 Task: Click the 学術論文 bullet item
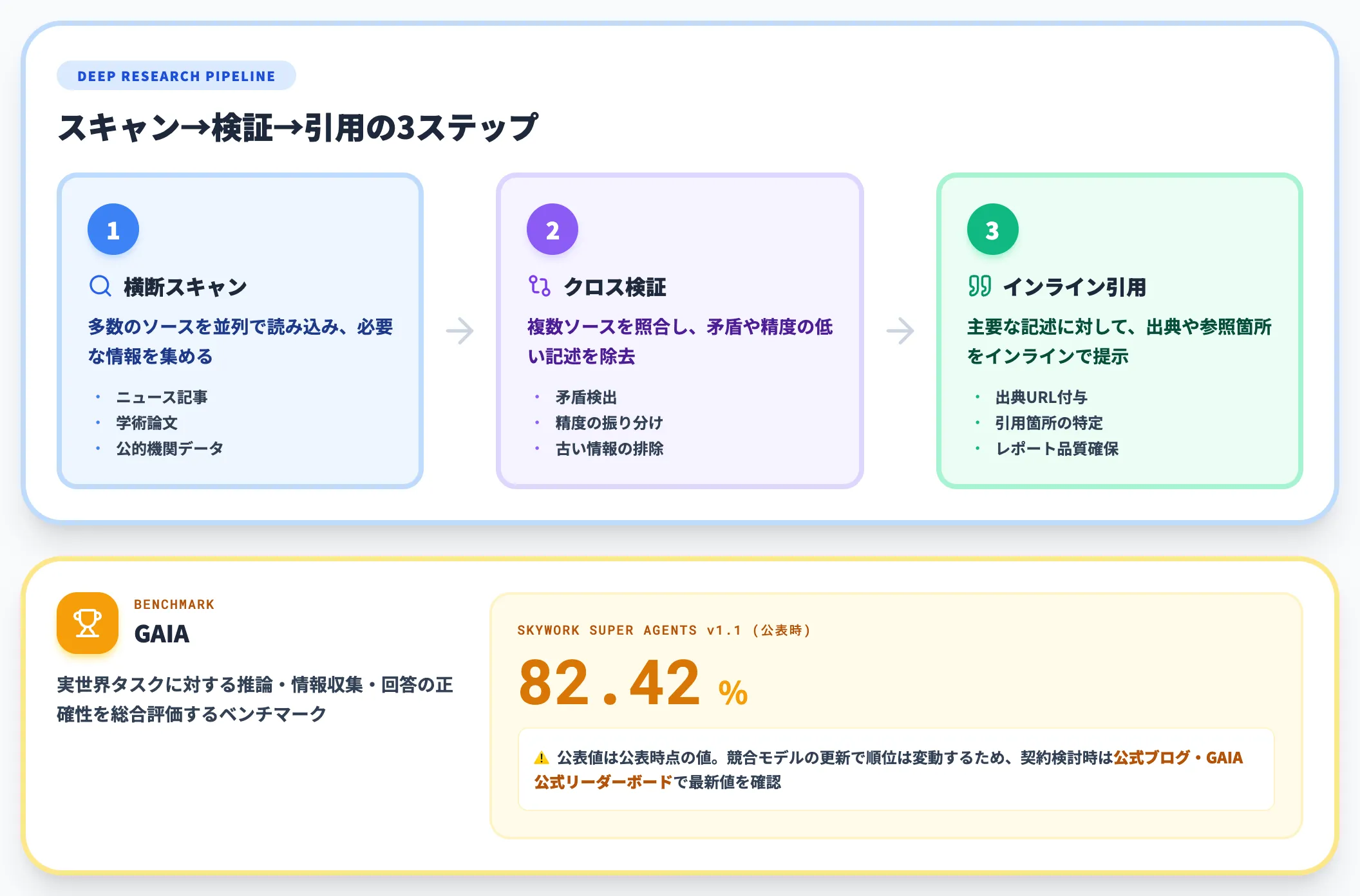pyautogui.click(x=147, y=423)
